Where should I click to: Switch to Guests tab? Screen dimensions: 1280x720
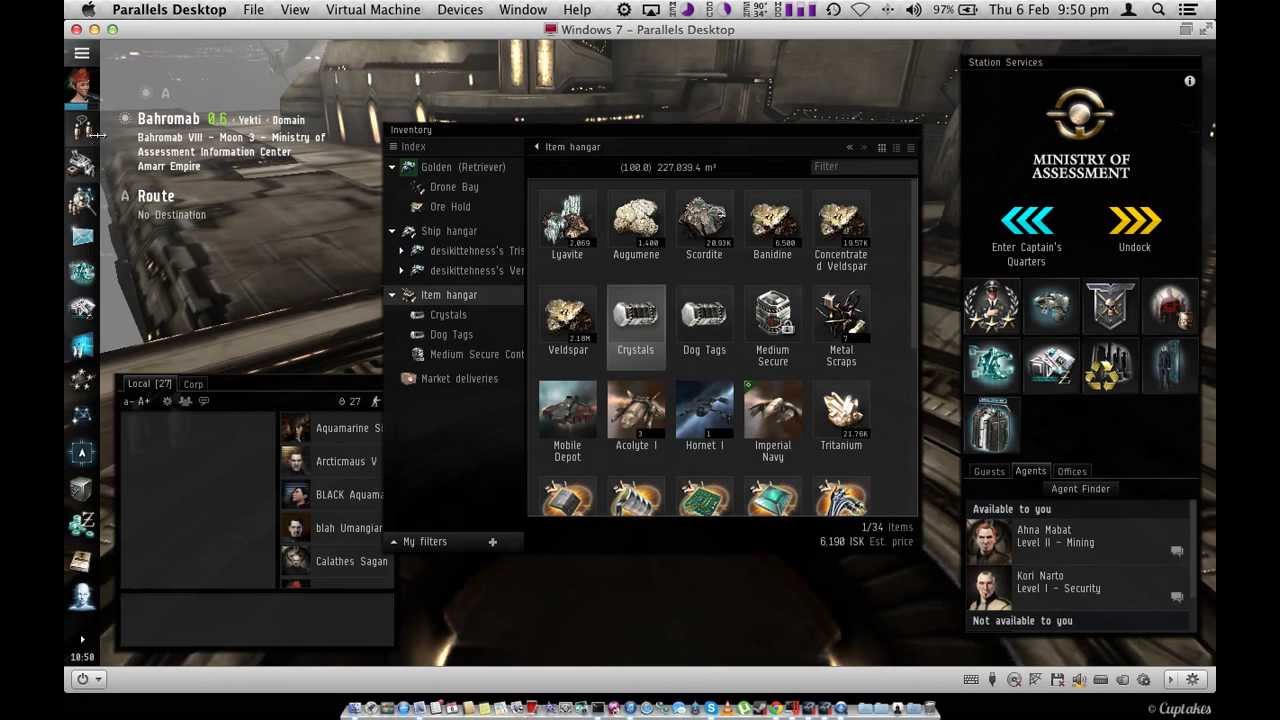989,471
